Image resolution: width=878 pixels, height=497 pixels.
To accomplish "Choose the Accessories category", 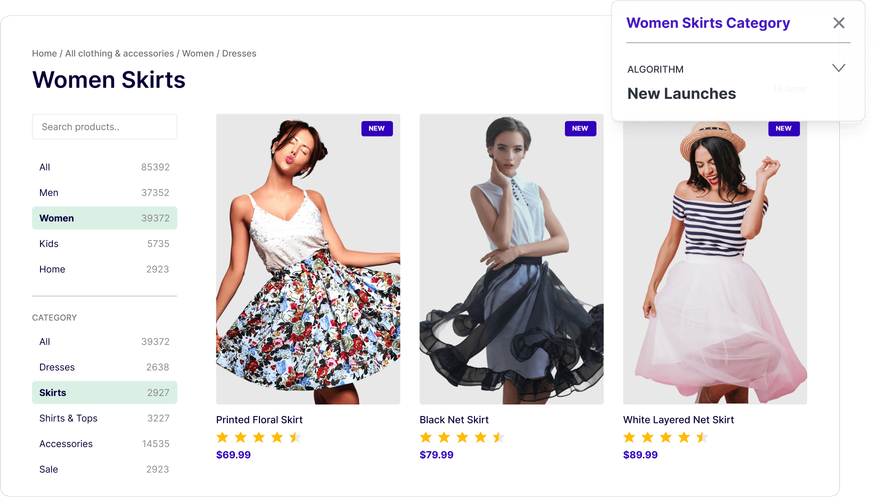I will [x=105, y=444].
